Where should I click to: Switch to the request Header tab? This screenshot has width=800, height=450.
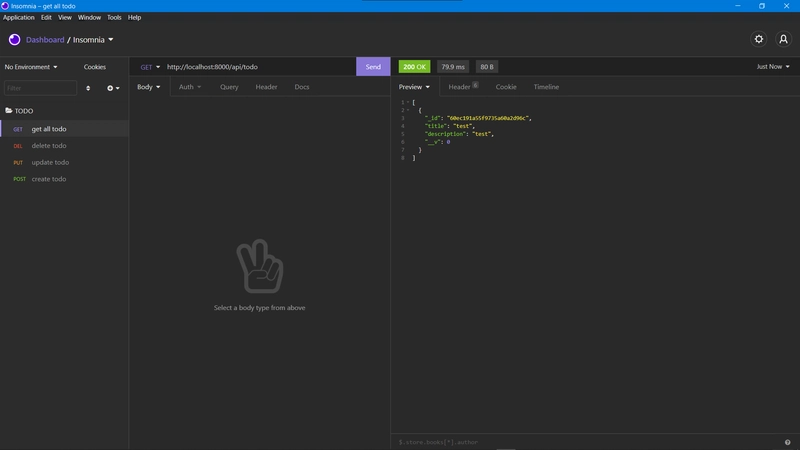tap(266, 87)
